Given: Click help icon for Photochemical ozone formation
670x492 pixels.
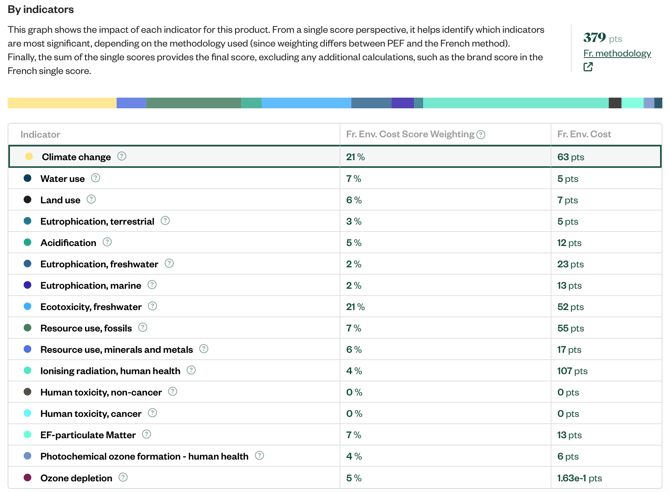Looking at the screenshot, I should click(x=259, y=456).
